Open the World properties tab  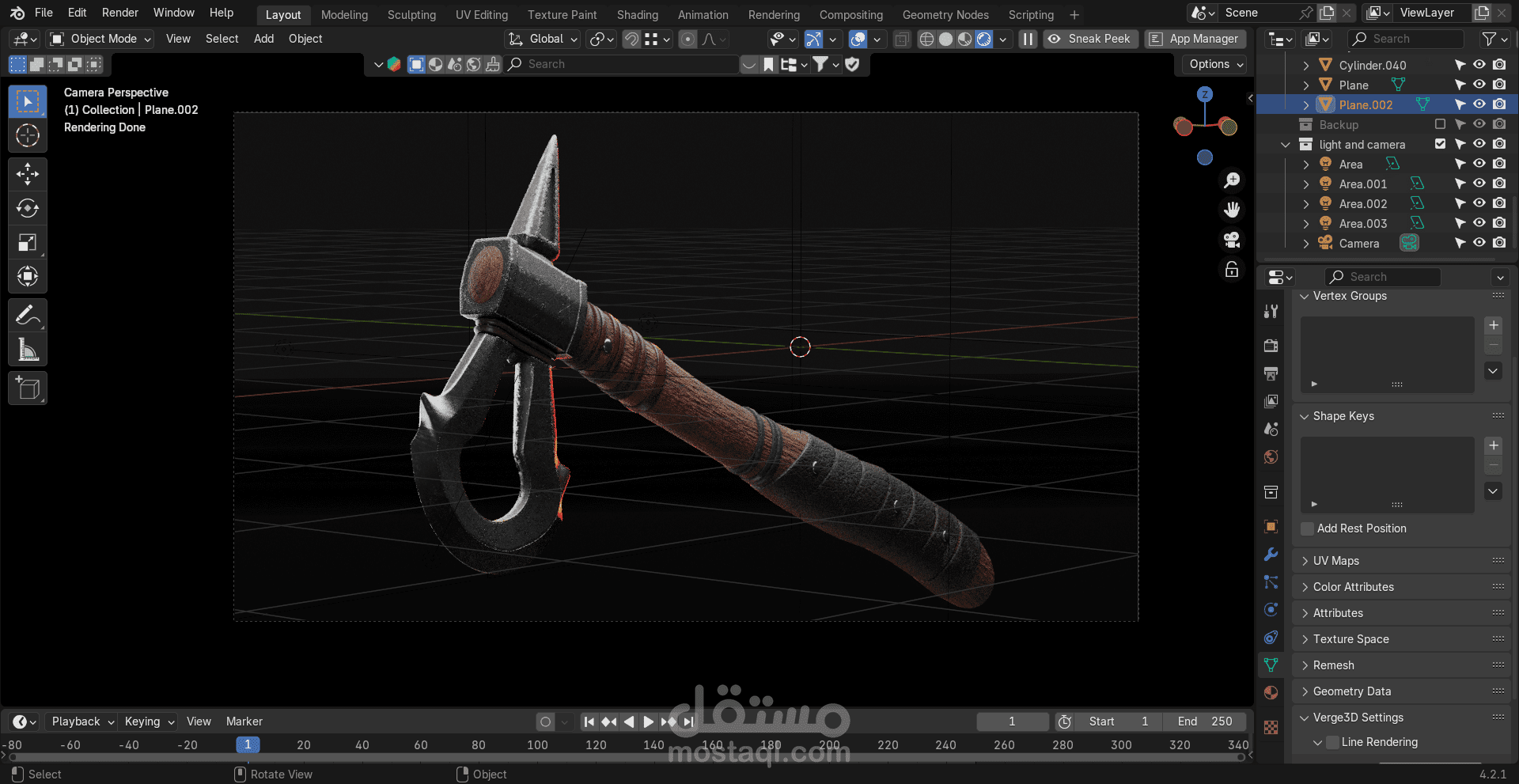(x=1271, y=456)
